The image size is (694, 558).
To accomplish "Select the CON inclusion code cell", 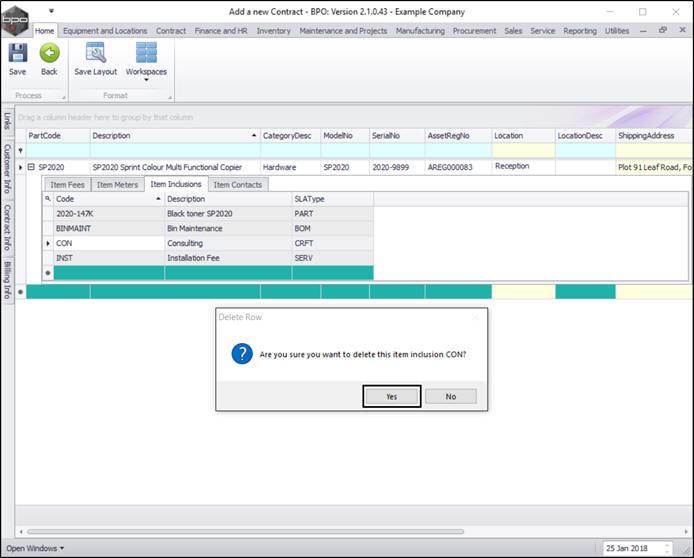I will (x=109, y=243).
